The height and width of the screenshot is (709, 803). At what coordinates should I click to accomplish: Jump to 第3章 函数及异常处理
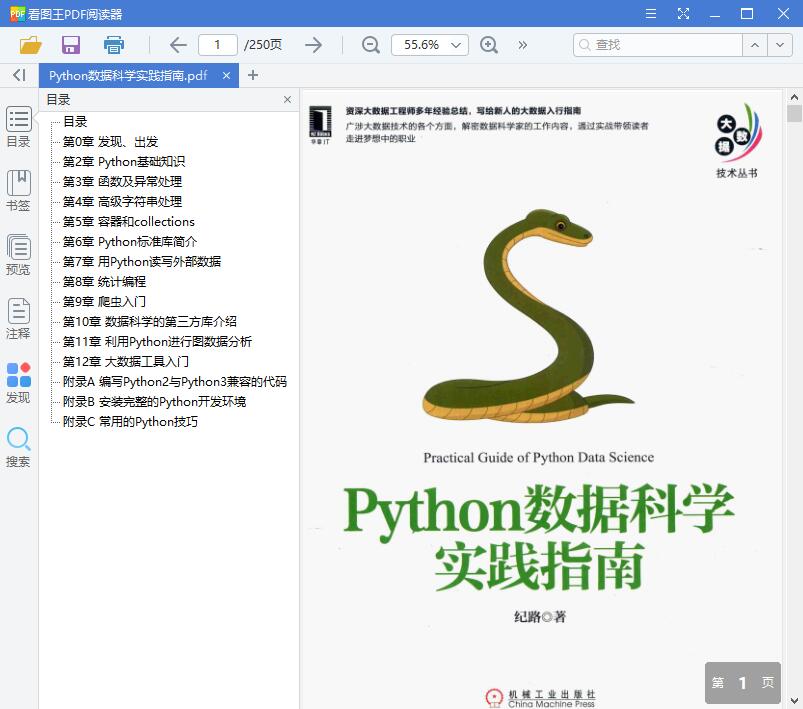click(122, 181)
